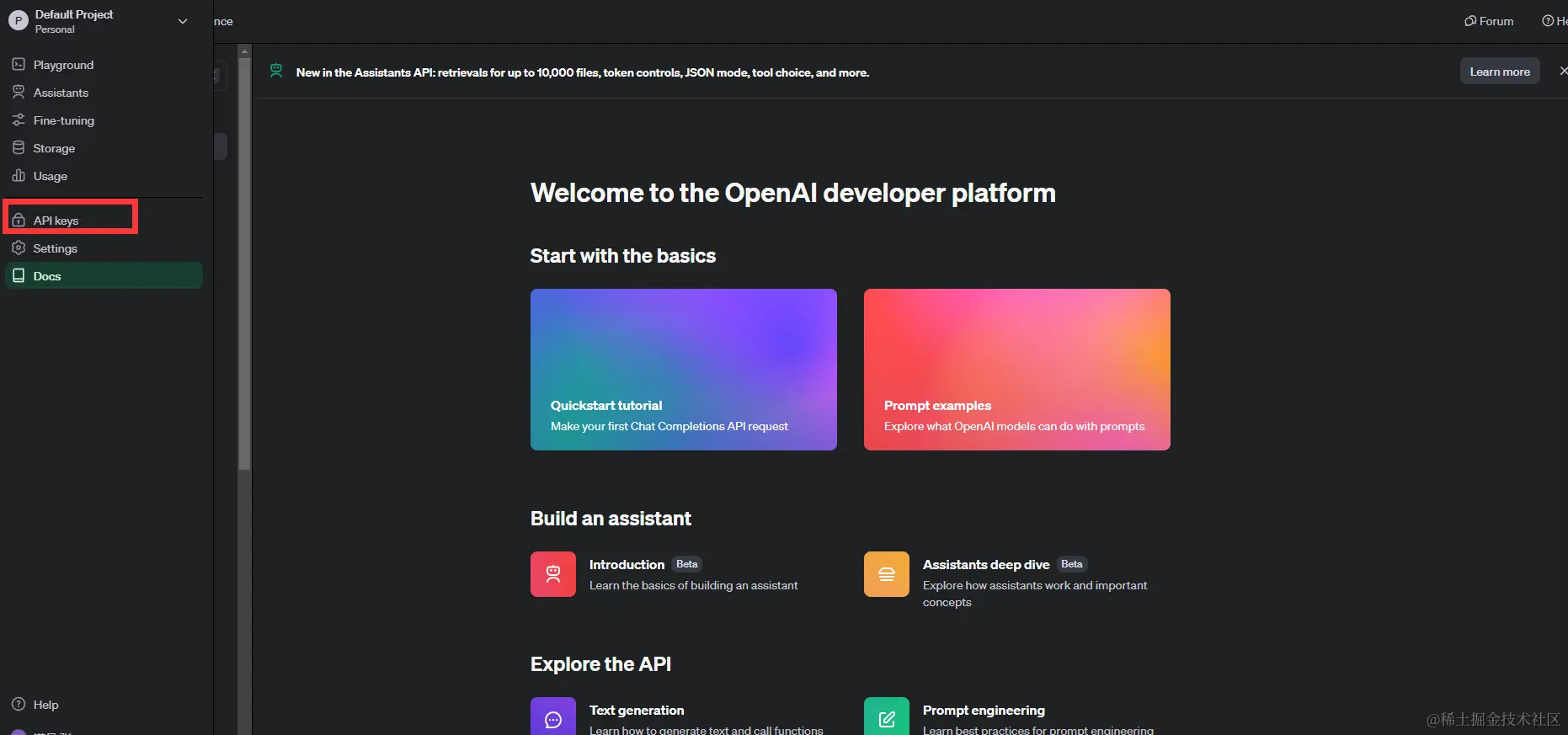Click the Learn more button
The width and height of the screenshot is (1568, 735).
pyautogui.click(x=1500, y=72)
